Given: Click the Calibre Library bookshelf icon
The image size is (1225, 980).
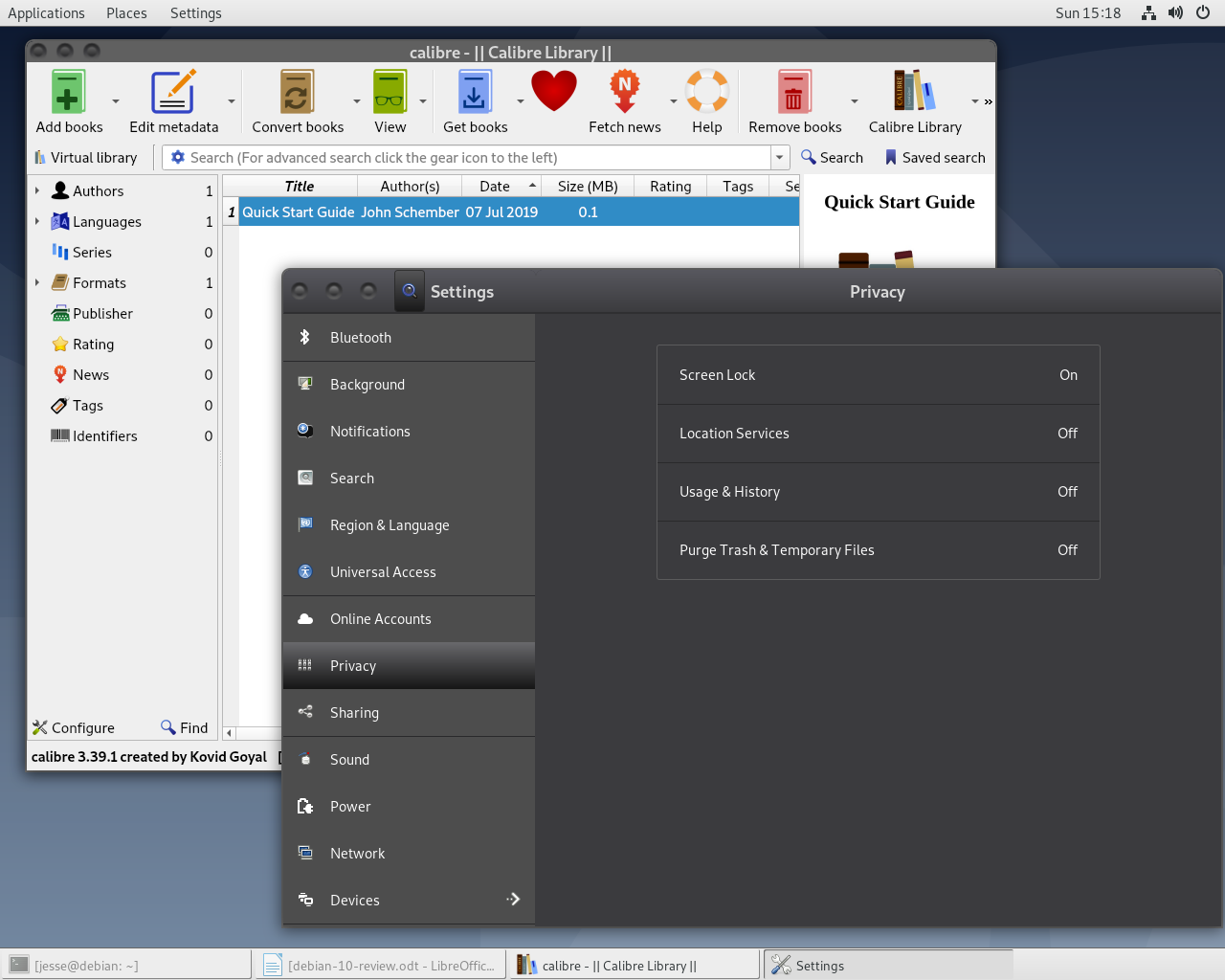Looking at the screenshot, I should [915, 93].
